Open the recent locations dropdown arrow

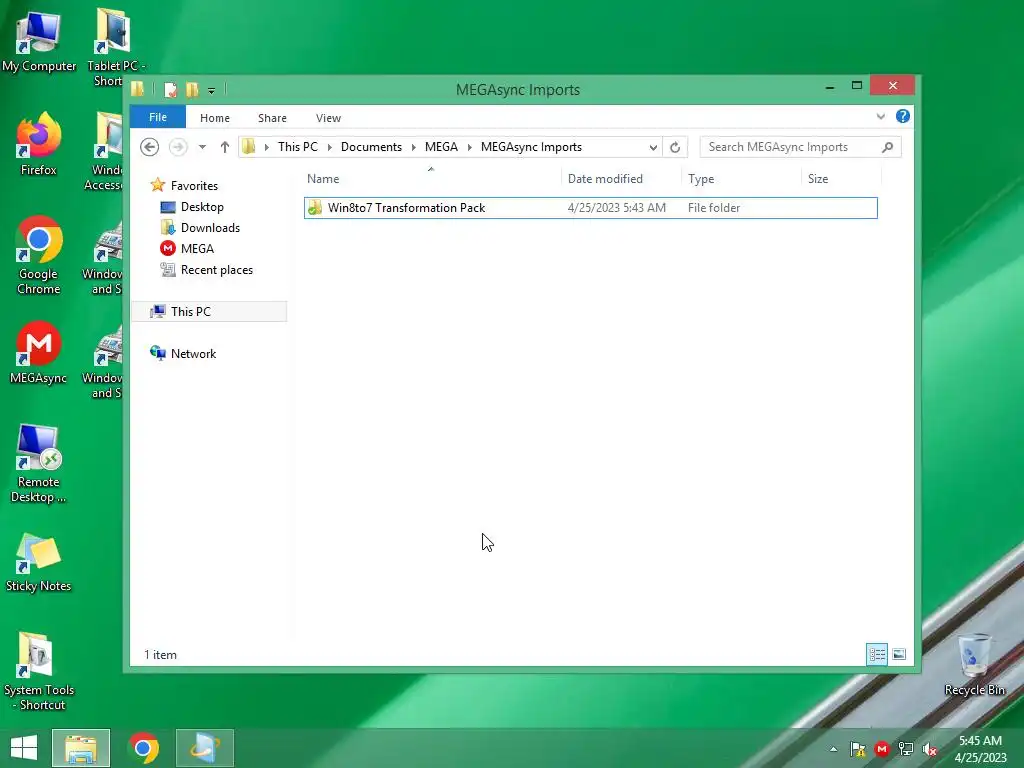pos(202,147)
